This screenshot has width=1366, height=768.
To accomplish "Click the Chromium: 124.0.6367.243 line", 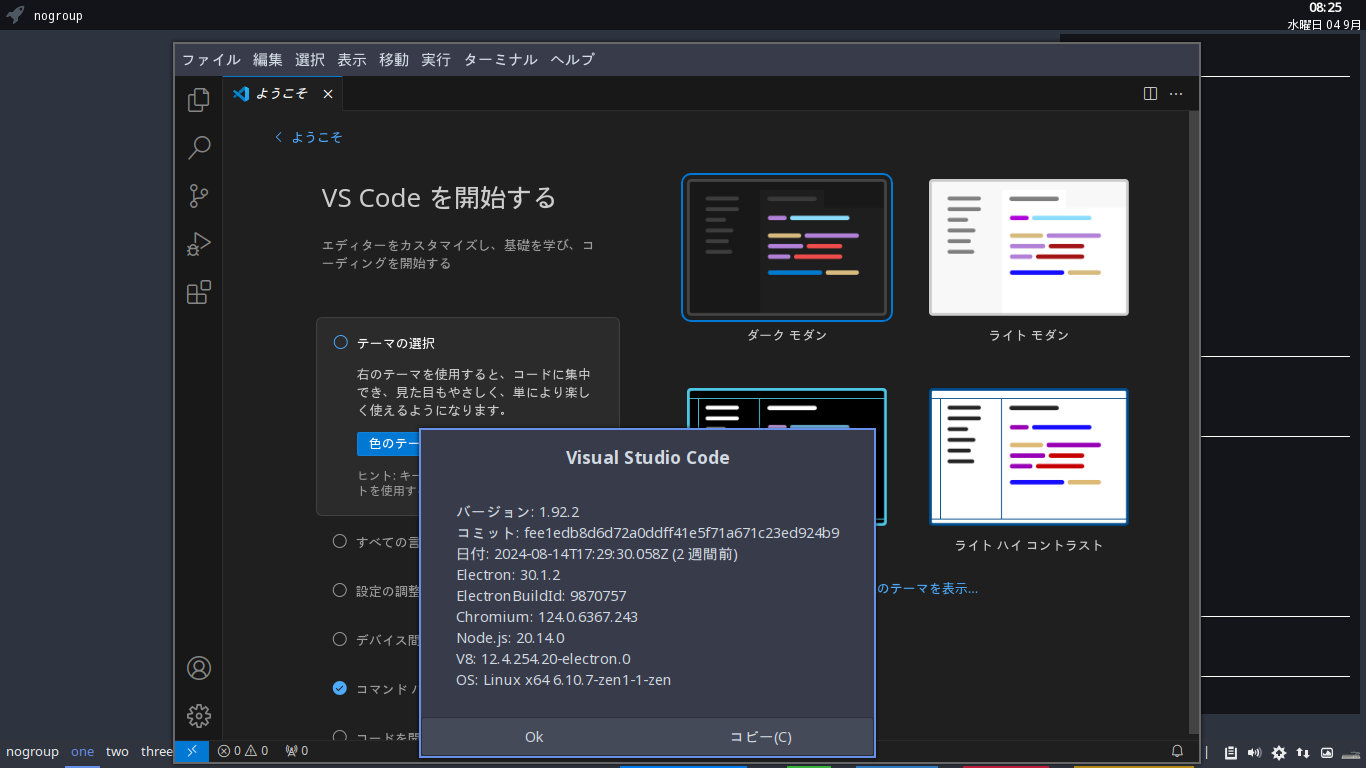I will coord(547,617).
